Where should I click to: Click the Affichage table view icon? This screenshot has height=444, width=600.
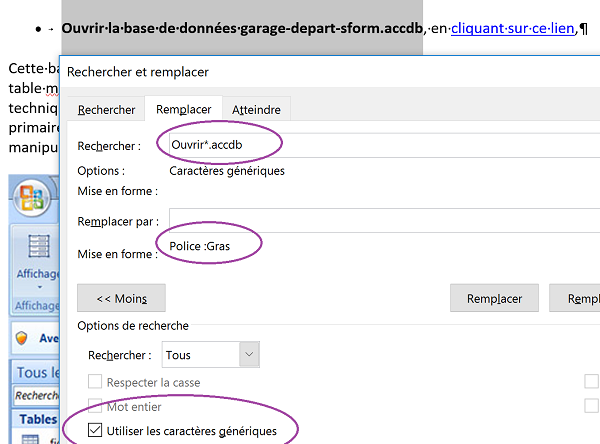(39, 246)
